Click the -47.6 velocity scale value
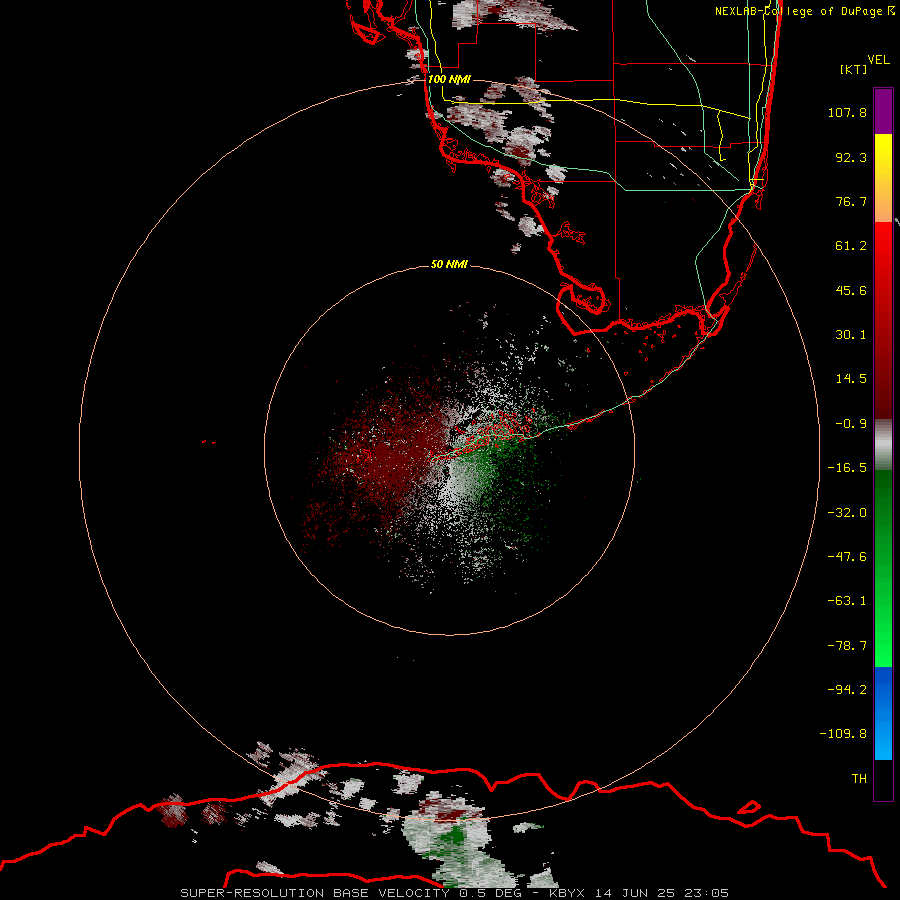Viewport: 900px width, 900px height. click(x=847, y=557)
